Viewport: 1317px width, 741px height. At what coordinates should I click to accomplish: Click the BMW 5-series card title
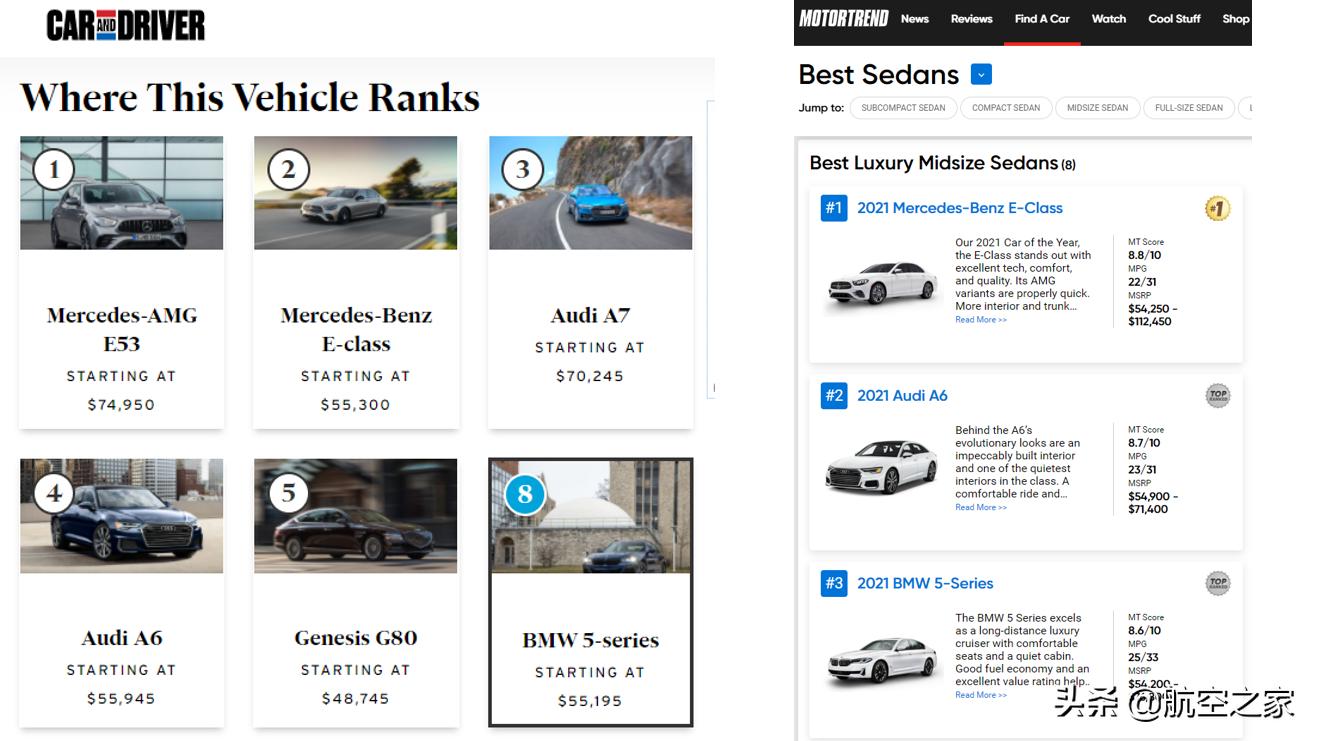coord(590,640)
